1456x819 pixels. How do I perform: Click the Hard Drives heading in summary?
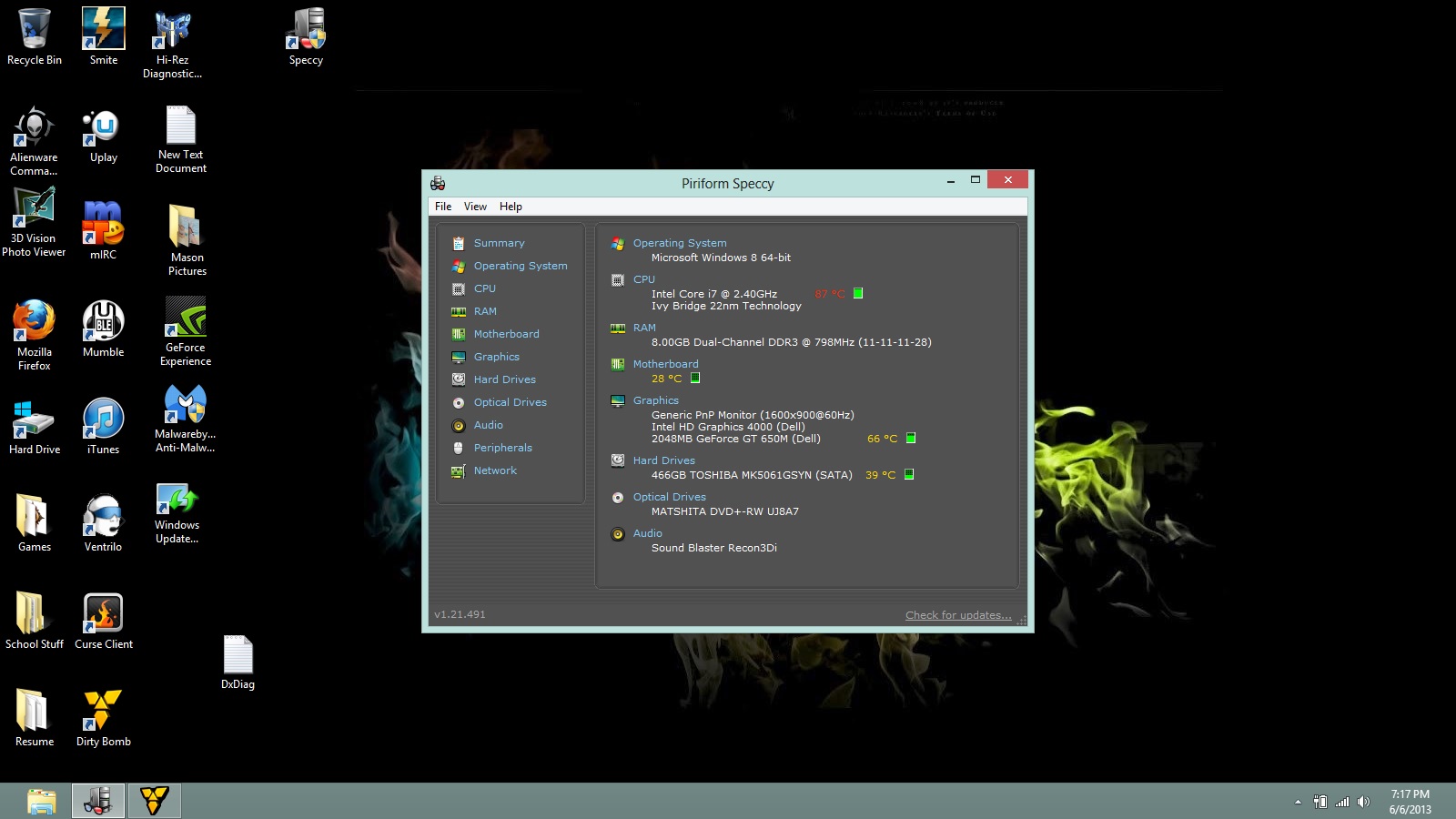coord(663,460)
